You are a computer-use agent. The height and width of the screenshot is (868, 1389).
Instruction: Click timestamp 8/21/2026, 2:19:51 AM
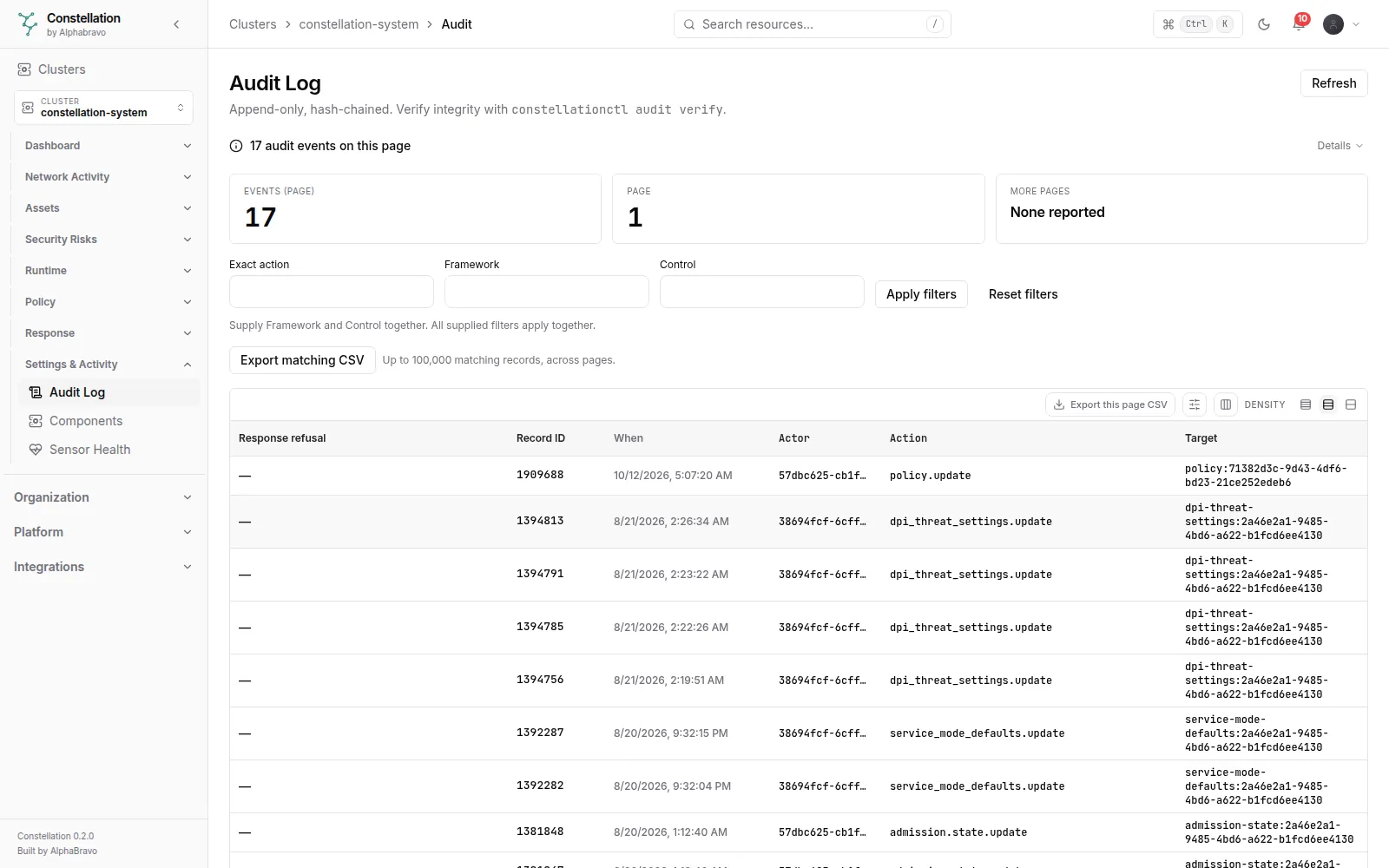668,681
